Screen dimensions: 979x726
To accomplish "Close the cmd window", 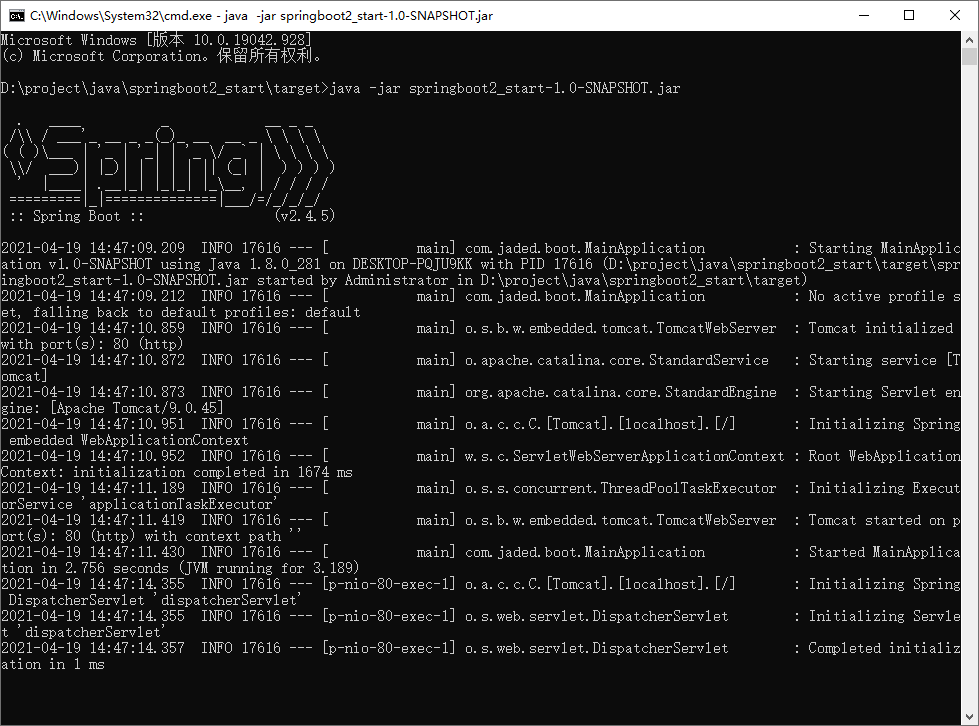I will pos(955,16).
